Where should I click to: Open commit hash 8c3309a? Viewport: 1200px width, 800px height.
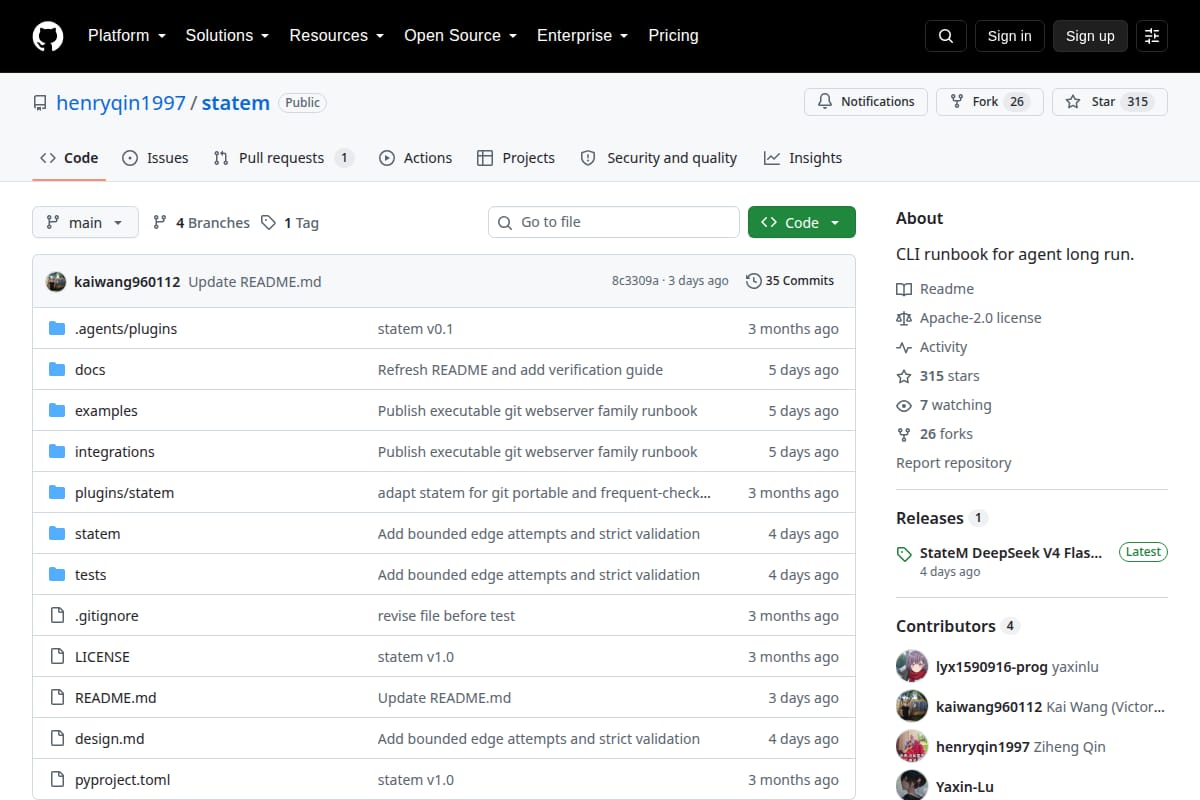pyautogui.click(x=635, y=281)
